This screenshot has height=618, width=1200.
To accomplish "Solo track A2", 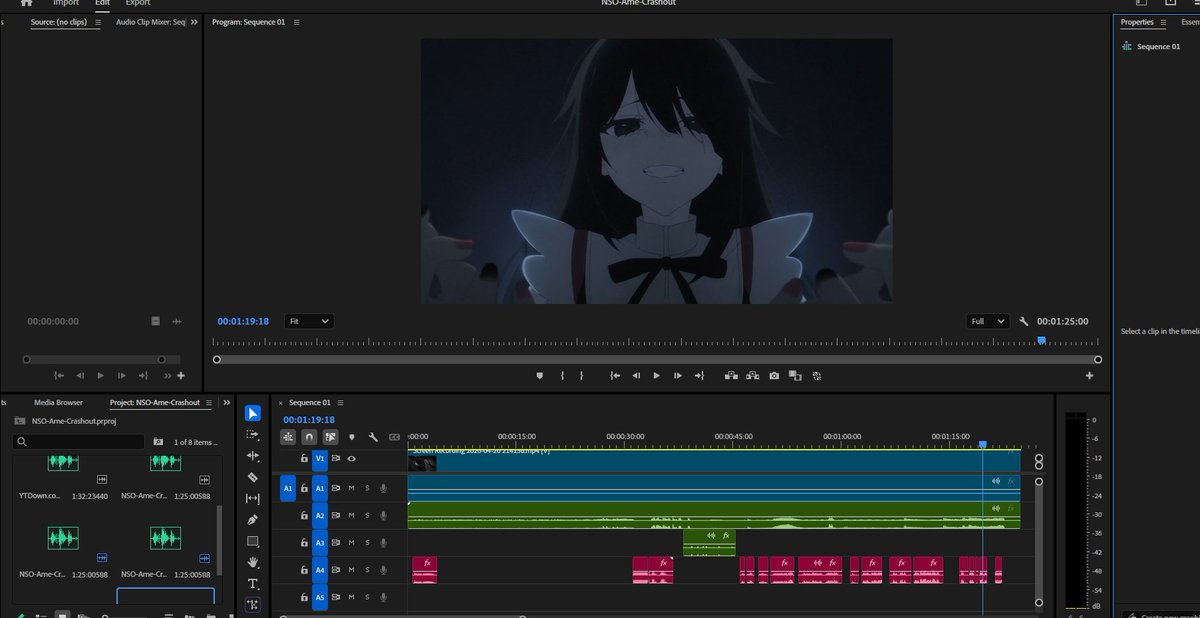I will click(367, 515).
